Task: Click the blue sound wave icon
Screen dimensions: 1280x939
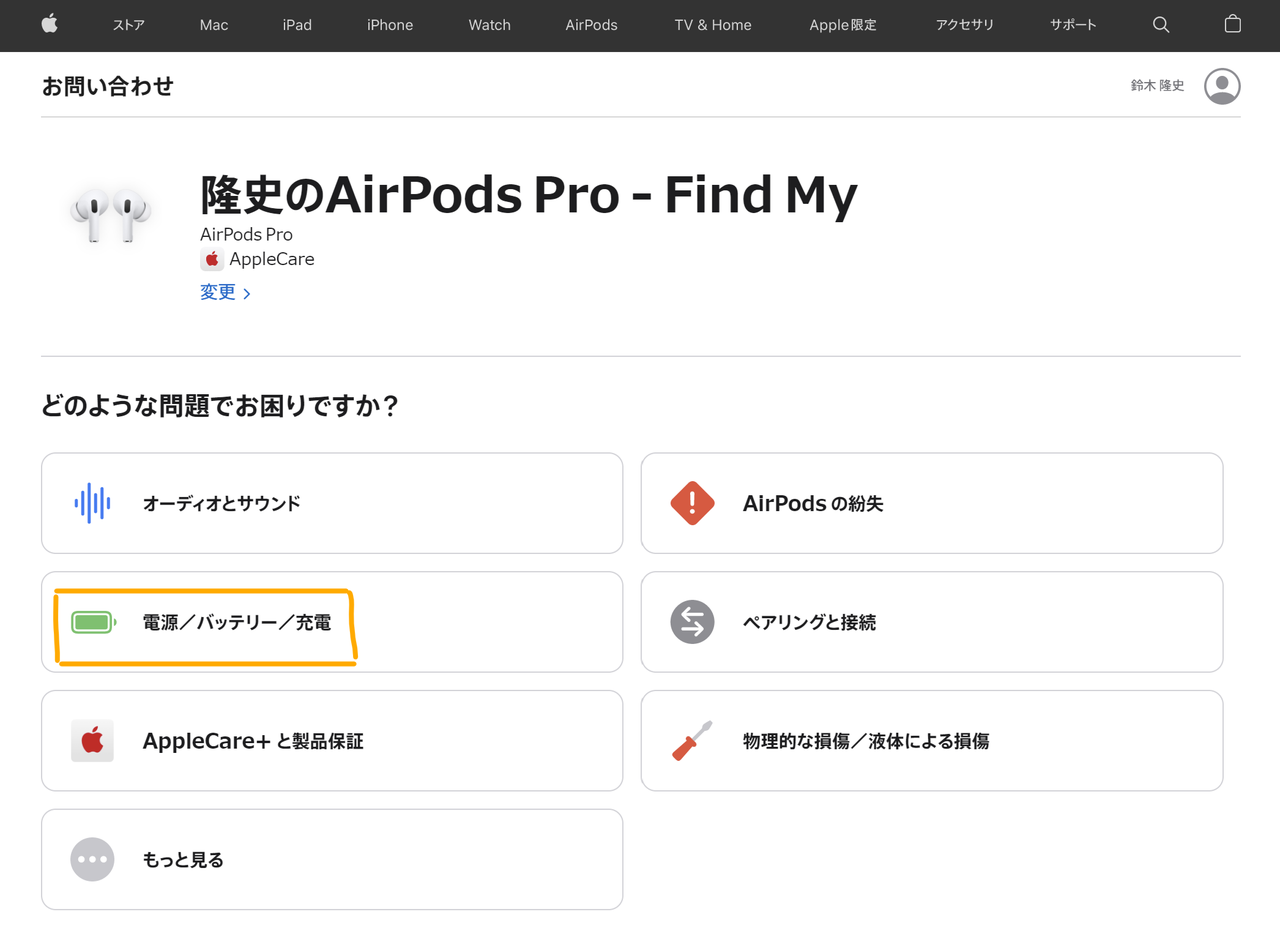Action: tap(92, 503)
